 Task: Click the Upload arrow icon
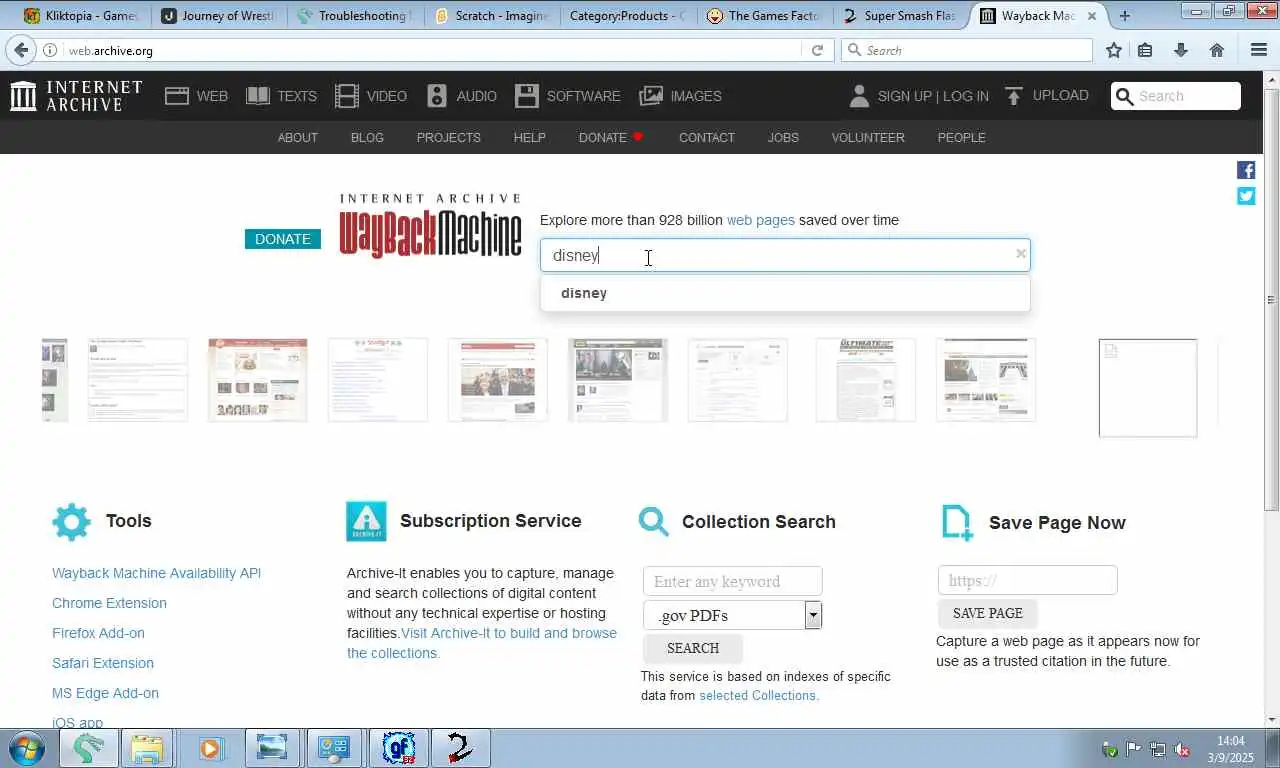point(1014,96)
